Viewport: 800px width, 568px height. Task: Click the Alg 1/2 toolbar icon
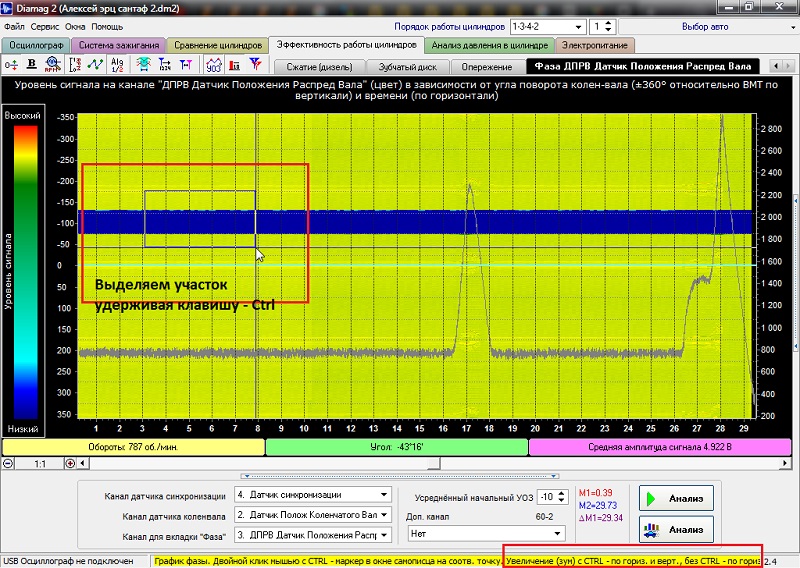point(117,64)
